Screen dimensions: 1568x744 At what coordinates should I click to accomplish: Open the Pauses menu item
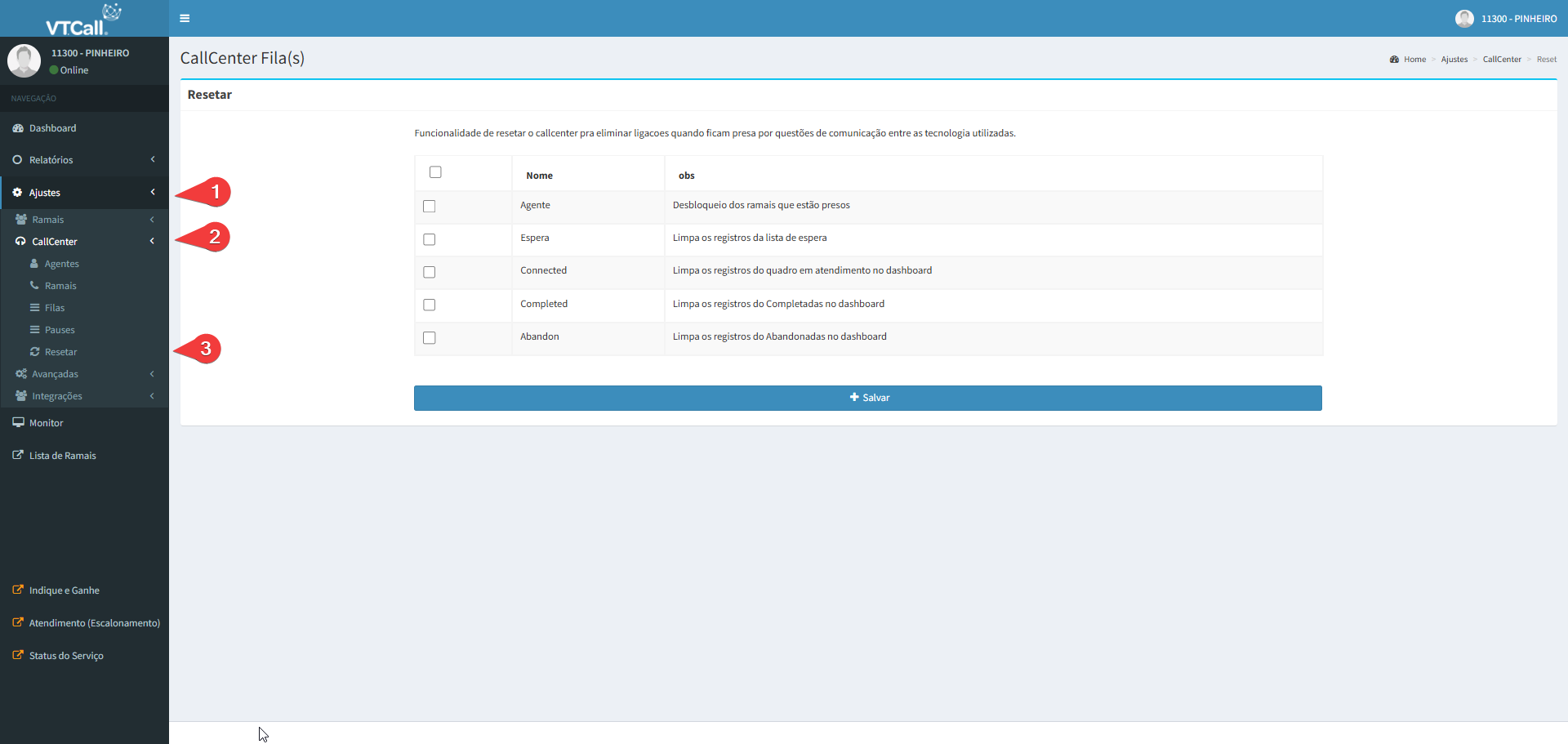click(x=60, y=330)
